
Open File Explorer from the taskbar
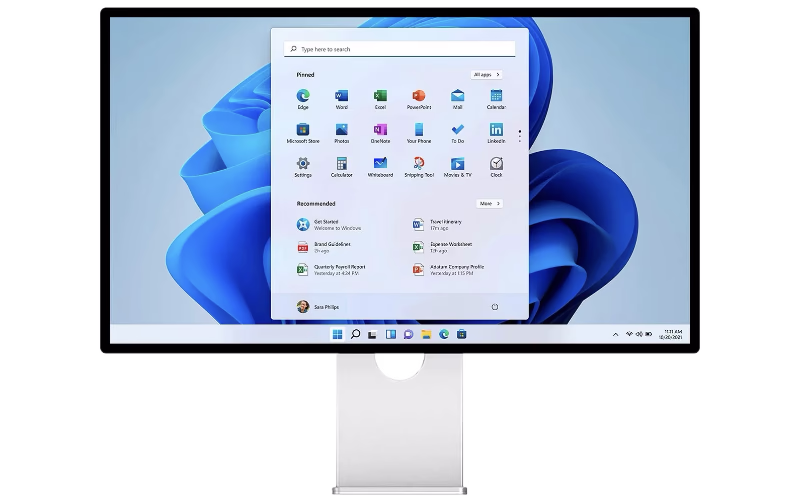pyautogui.click(x=426, y=334)
